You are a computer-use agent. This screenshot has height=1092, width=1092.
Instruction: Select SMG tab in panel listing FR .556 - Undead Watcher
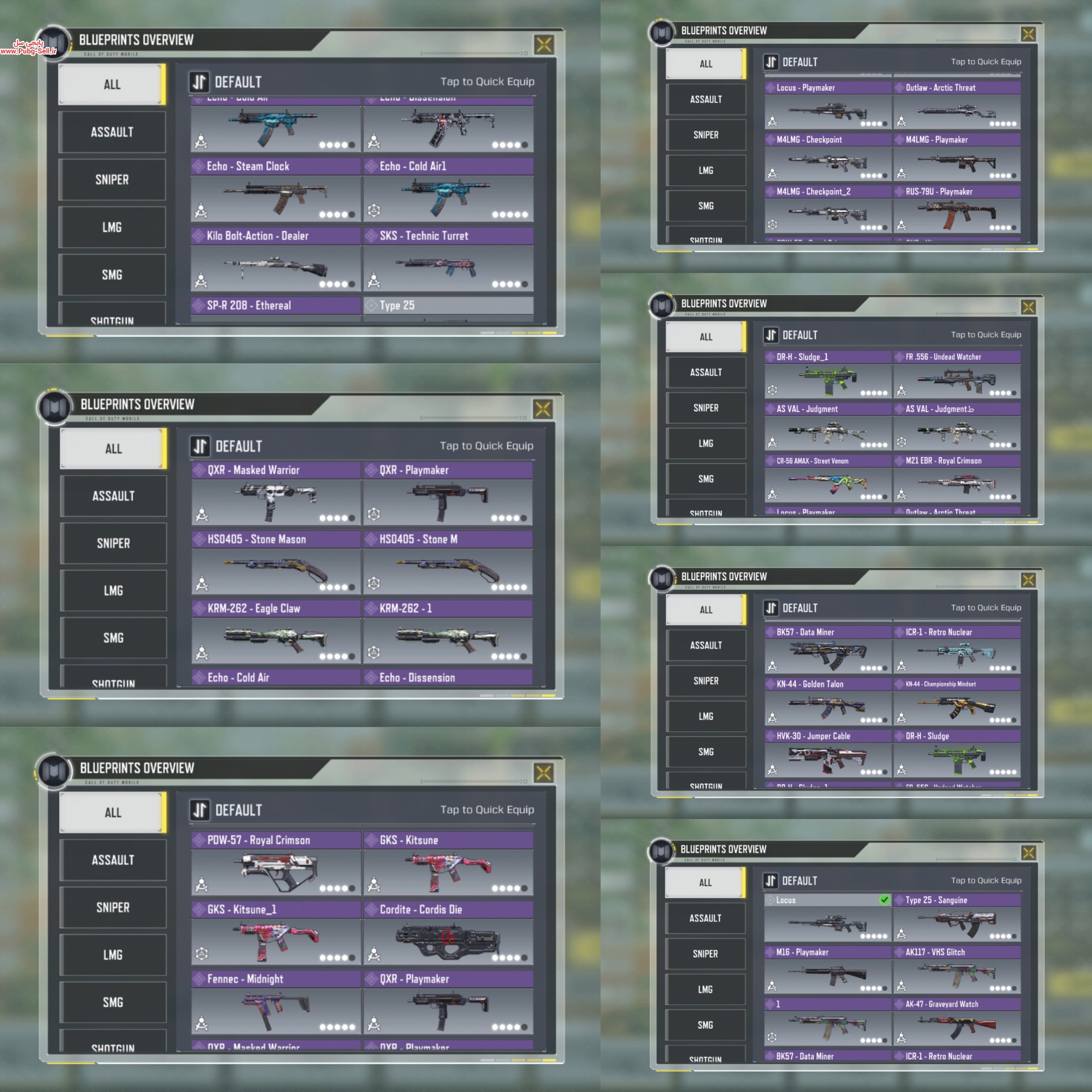tap(706, 479)
